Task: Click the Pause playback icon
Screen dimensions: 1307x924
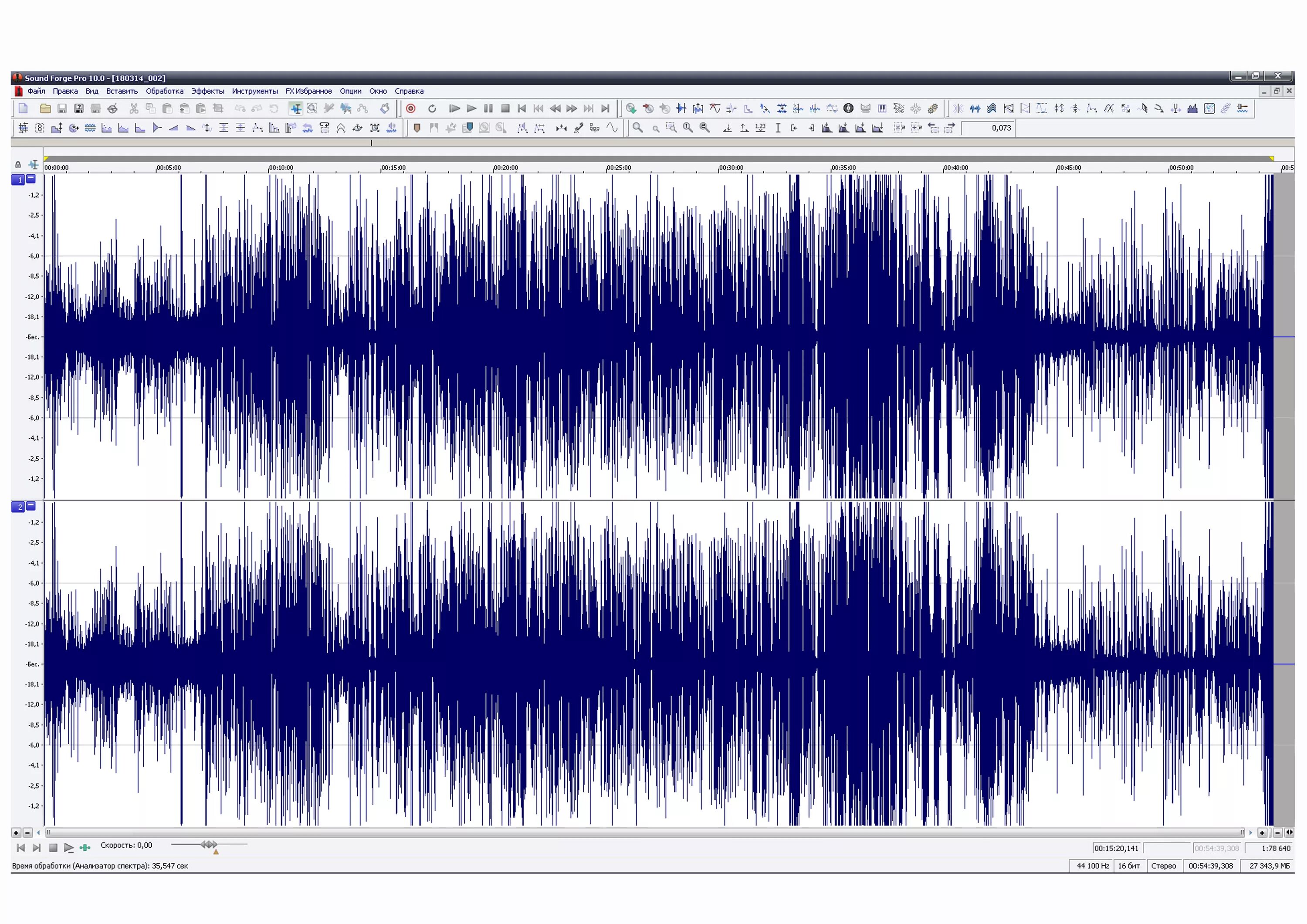Action: coord(488,108)
